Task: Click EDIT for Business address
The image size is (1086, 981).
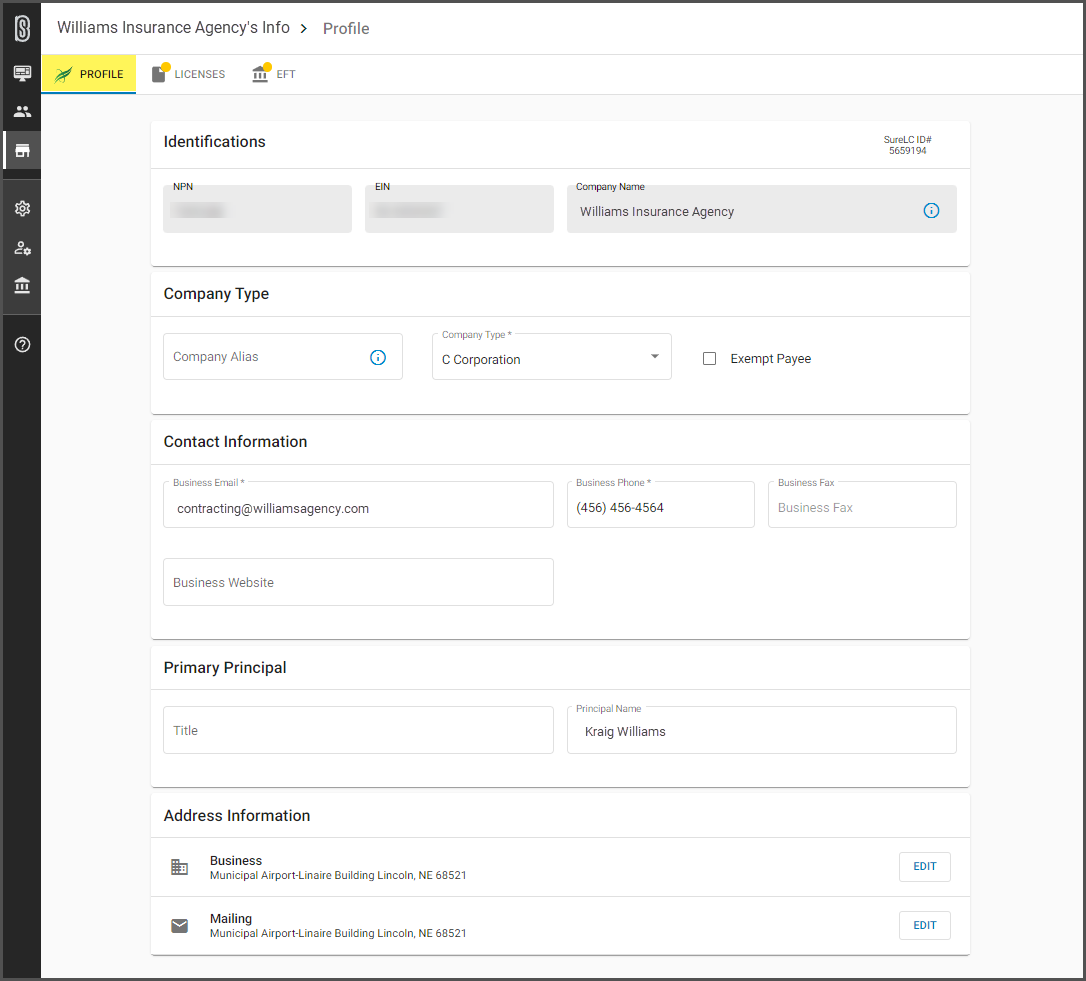Action: (924, 867)
